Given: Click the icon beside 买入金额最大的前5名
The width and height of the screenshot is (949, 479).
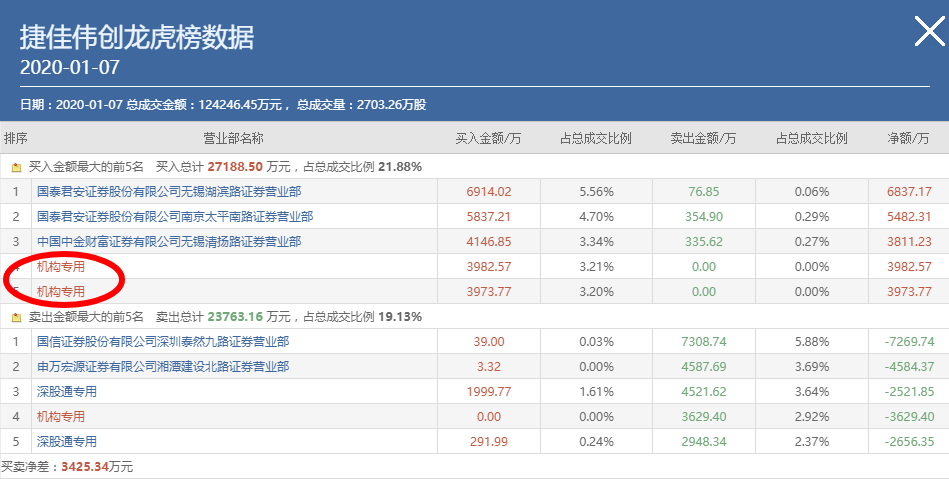Looking at the screenshot, I should [x=16, y=167].
